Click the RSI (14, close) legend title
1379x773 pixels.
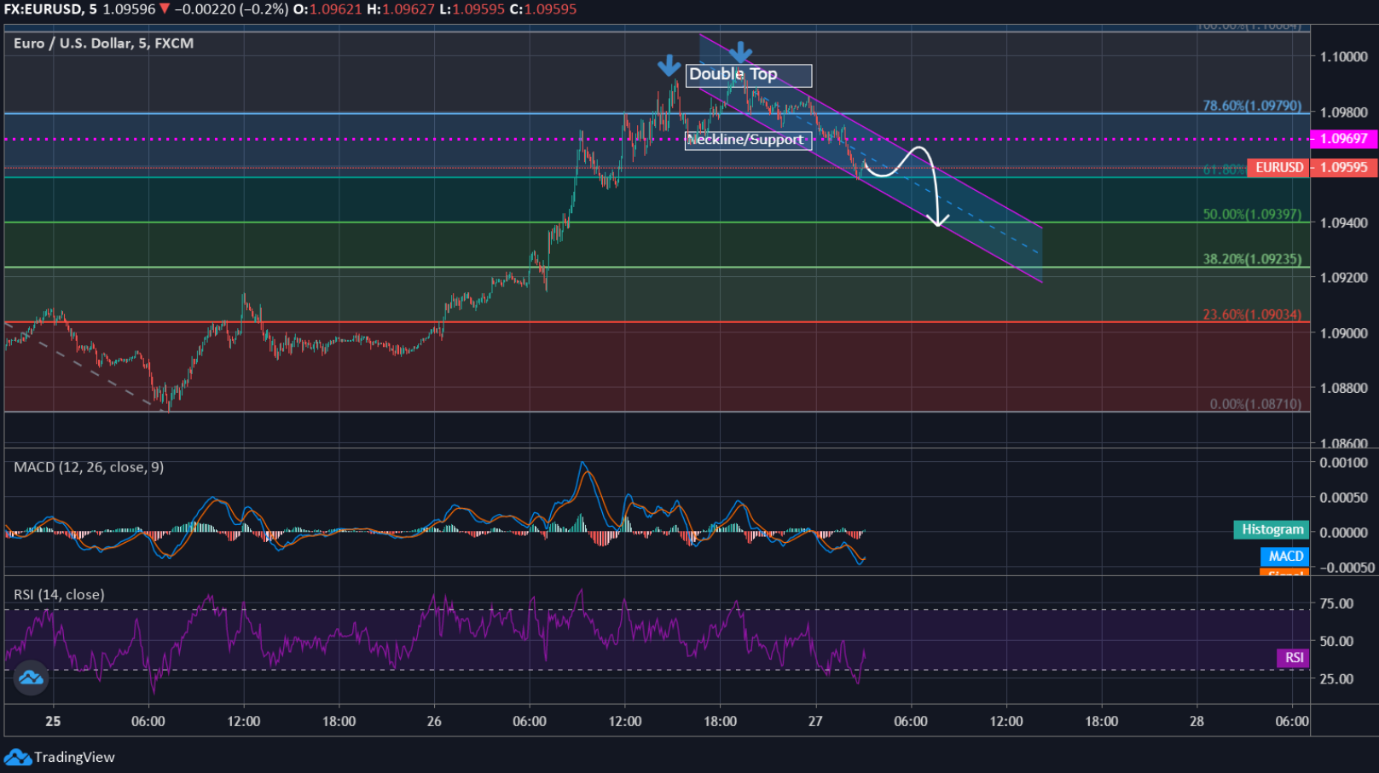click(x=59, y=594)
